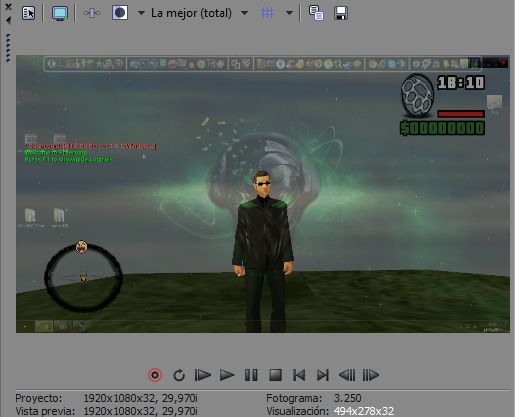Screen dimensions: 515x417
Task: Toggle the overlays grid icon
Action: [x=267, y=13]
